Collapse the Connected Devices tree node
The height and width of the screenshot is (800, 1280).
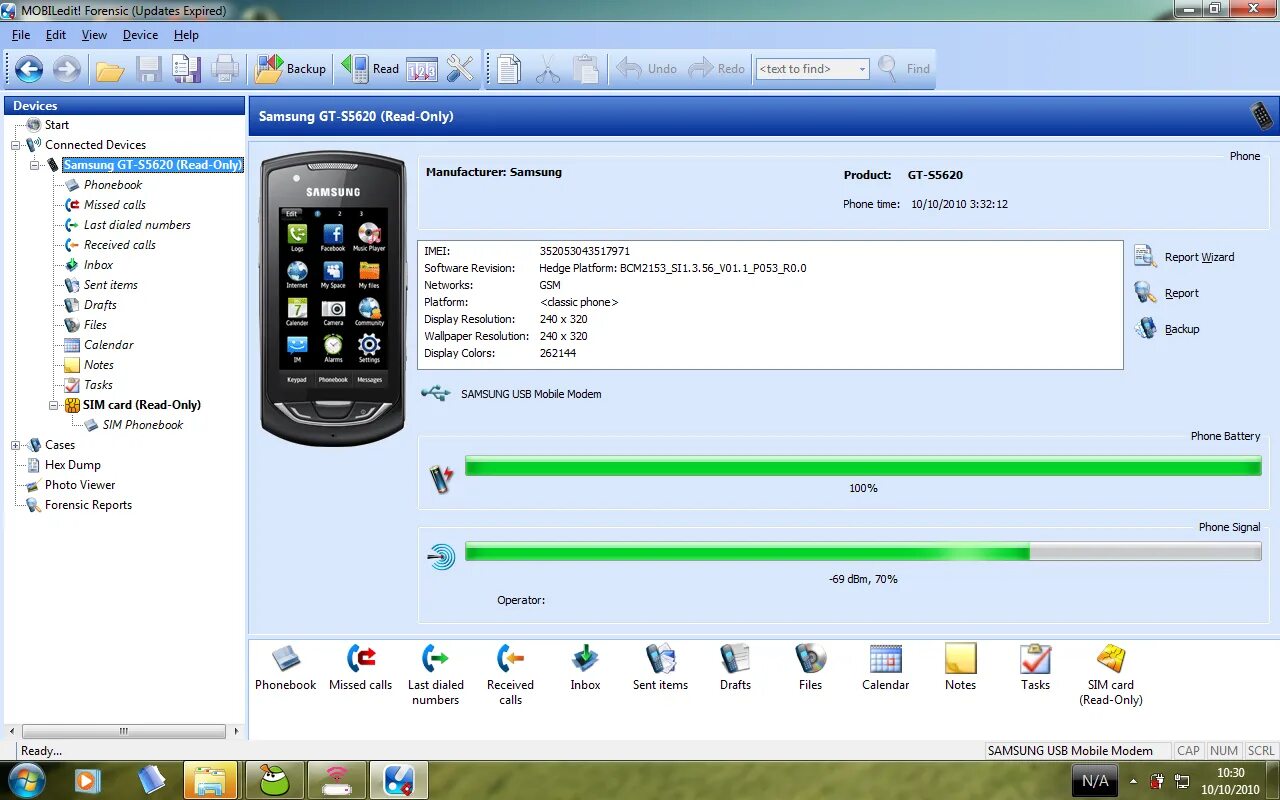(15, 145)
